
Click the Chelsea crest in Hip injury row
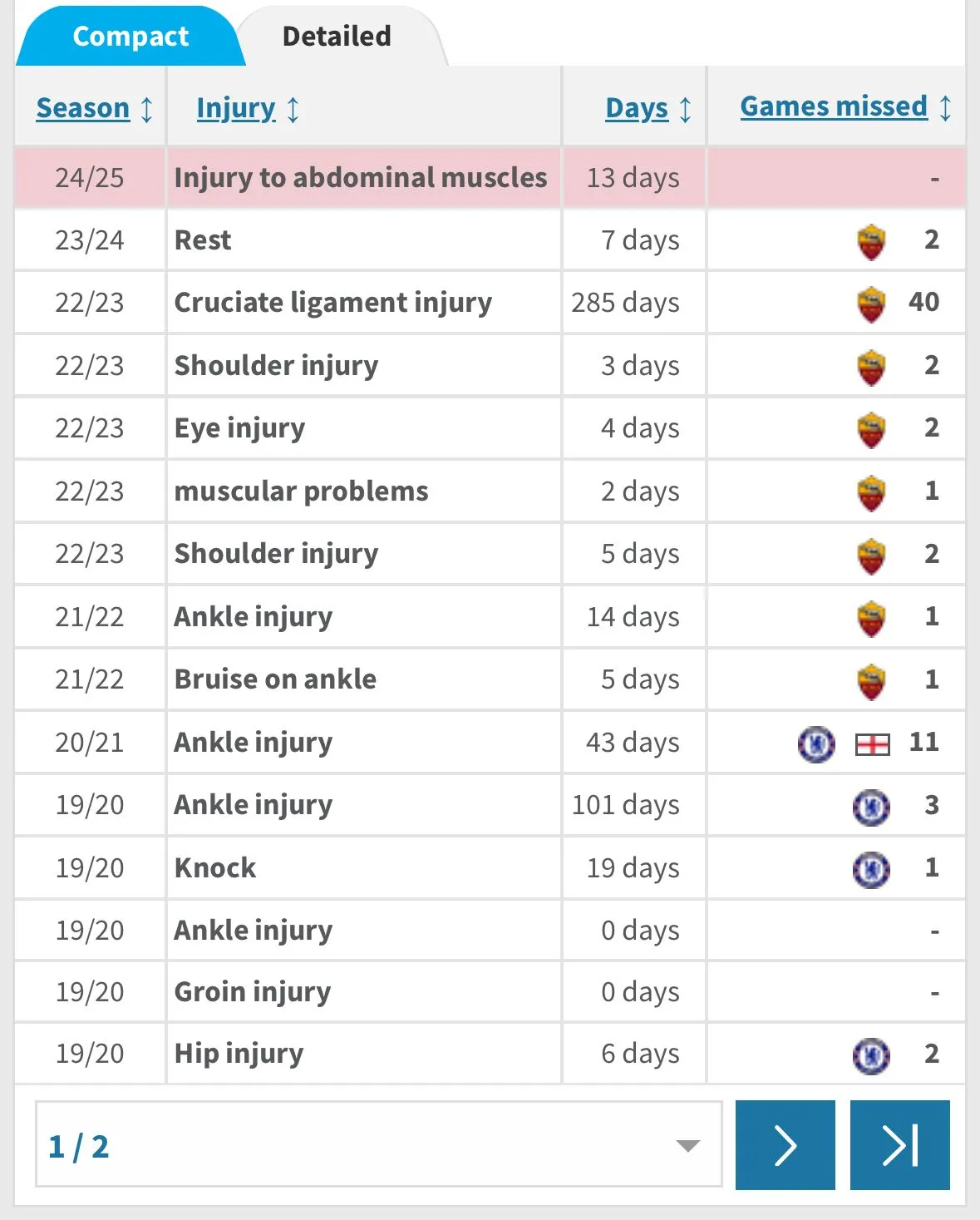871,1056
